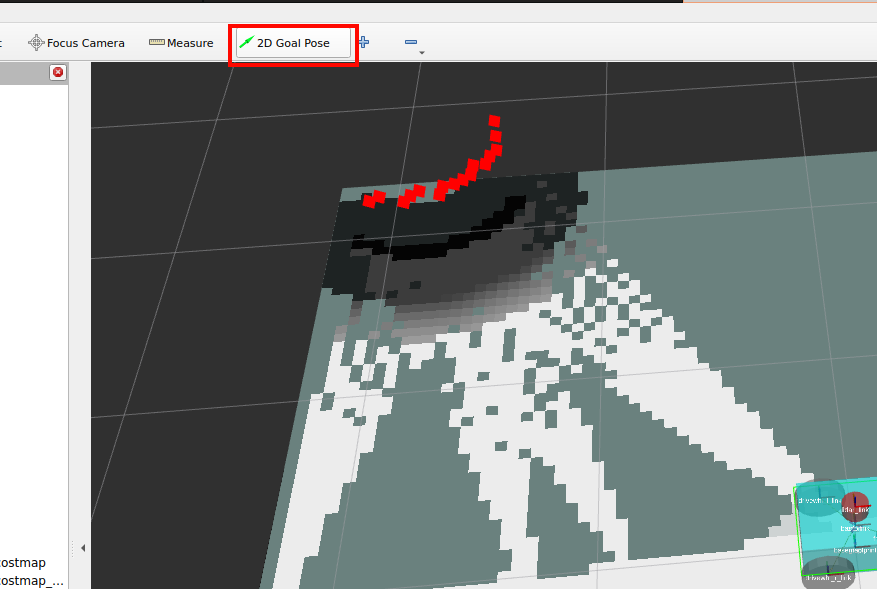Select the truncated costmap_... list entry

(30, 580)
